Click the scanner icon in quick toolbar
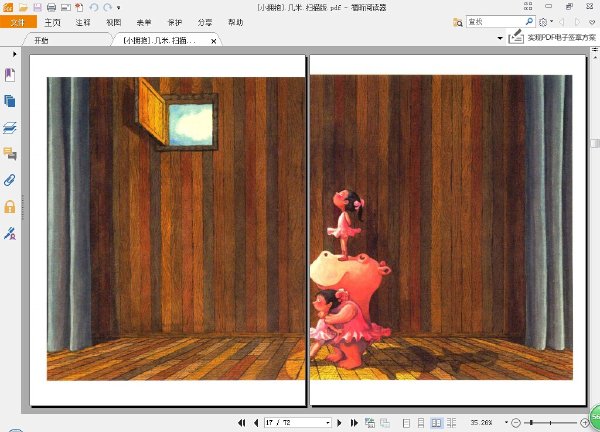This screenshot has height=432, width=600. tap(65, 7)
